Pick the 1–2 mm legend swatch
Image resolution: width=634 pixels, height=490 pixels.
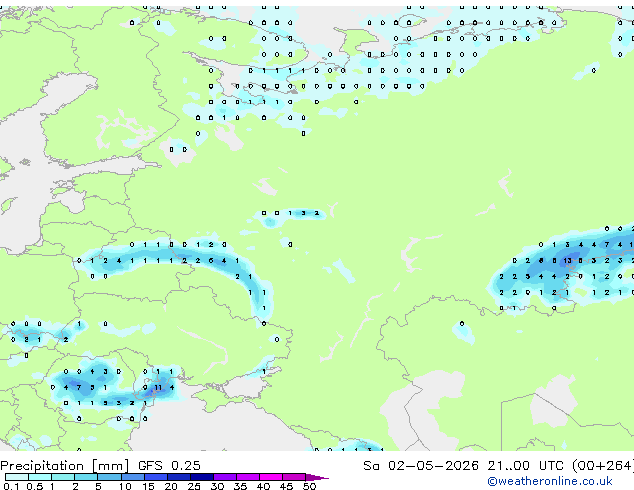63,477
